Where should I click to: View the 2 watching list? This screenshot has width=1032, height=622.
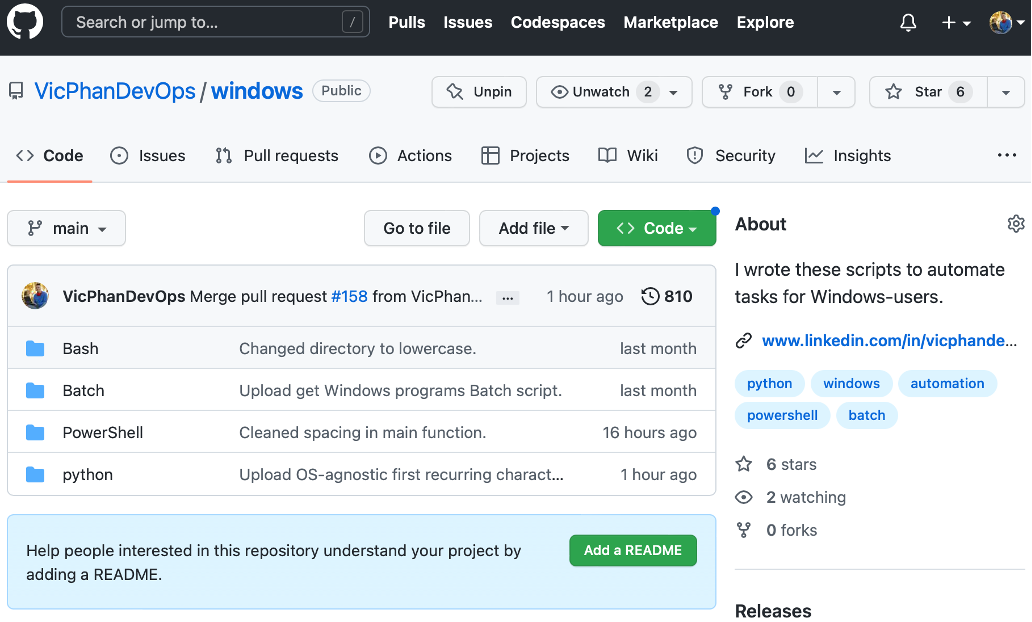tap(790, 498)
